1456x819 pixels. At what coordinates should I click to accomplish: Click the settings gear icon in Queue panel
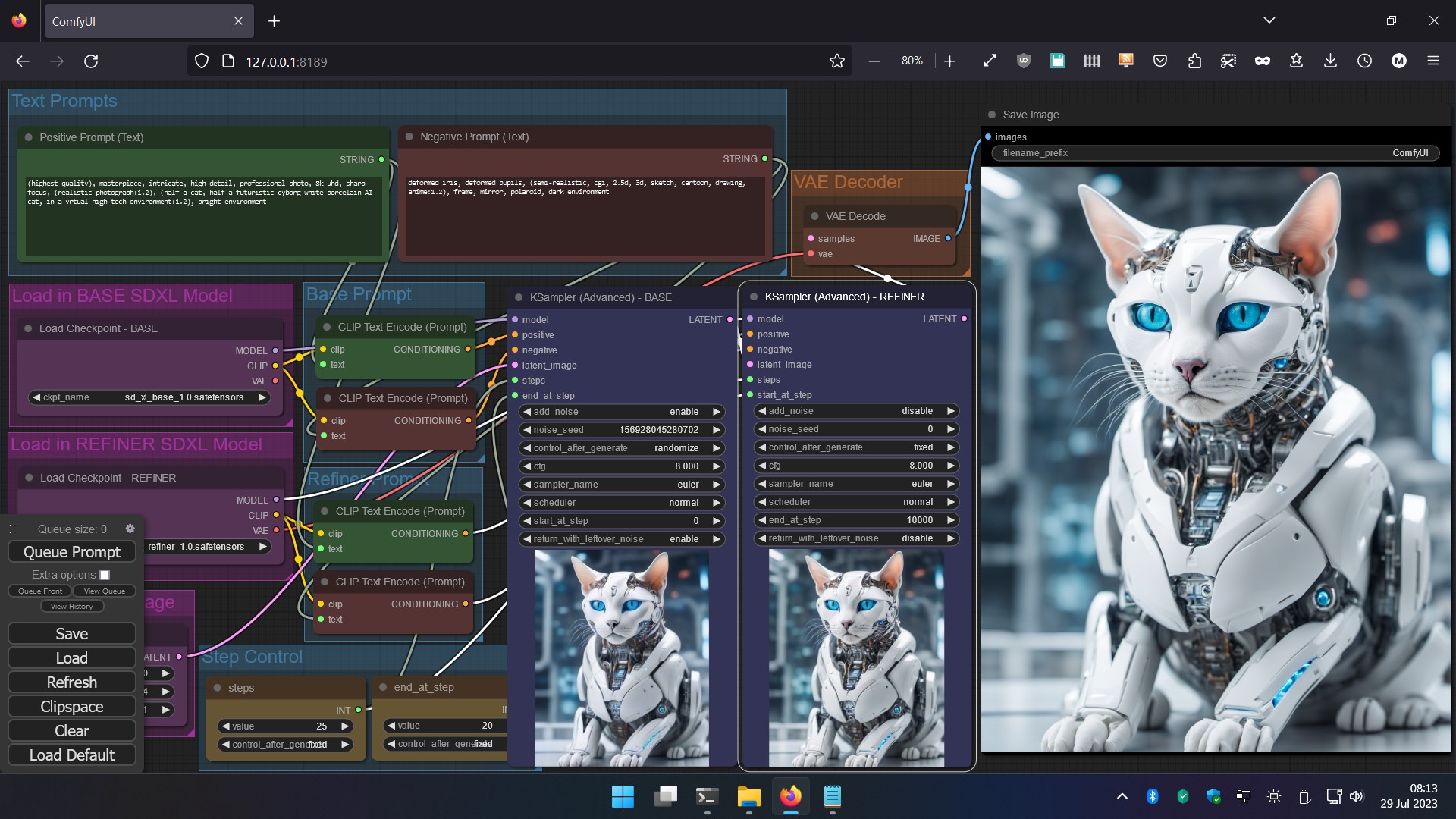click(x=130, y=528)
